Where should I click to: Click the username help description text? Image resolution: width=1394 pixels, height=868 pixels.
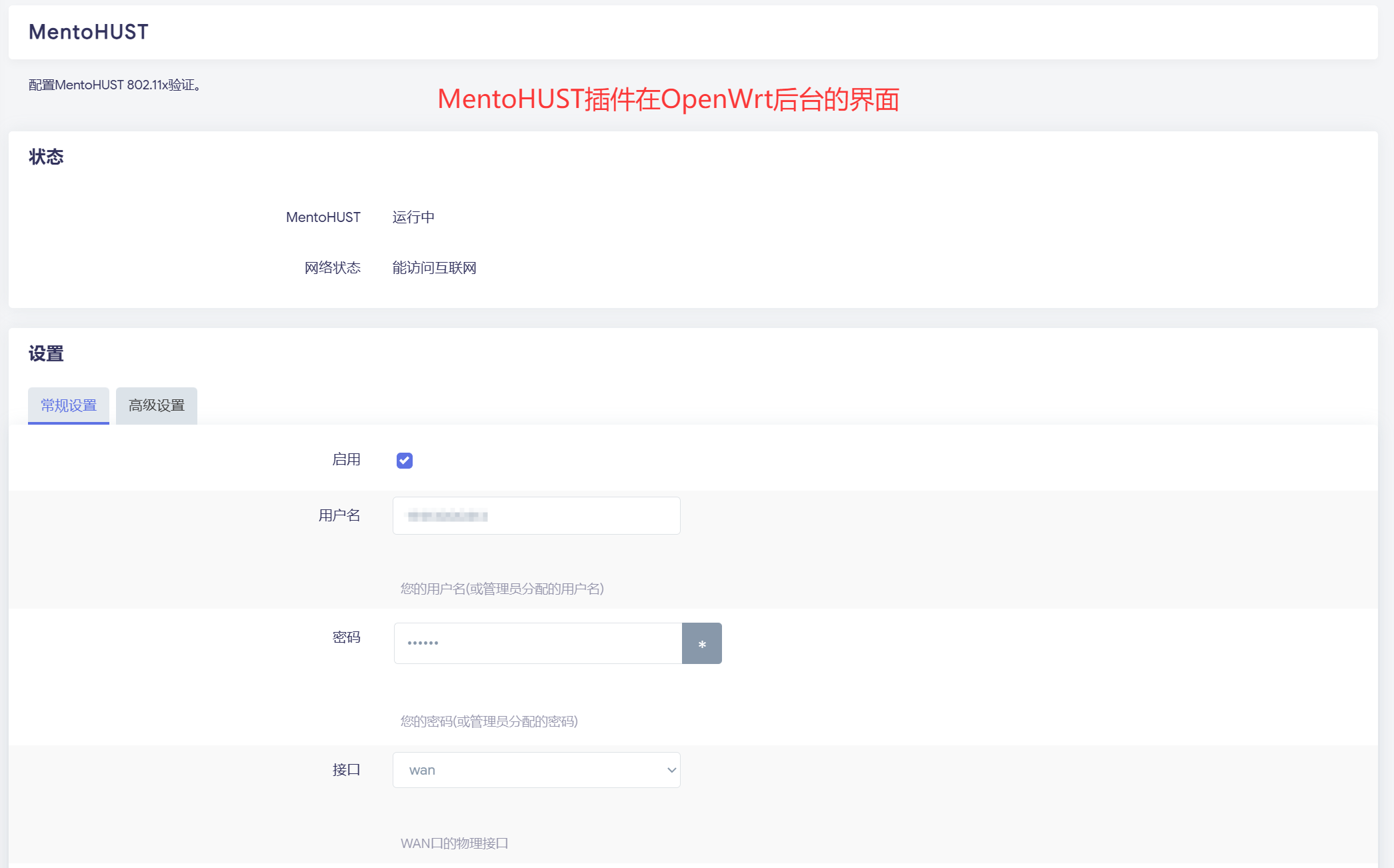(502, 589)
